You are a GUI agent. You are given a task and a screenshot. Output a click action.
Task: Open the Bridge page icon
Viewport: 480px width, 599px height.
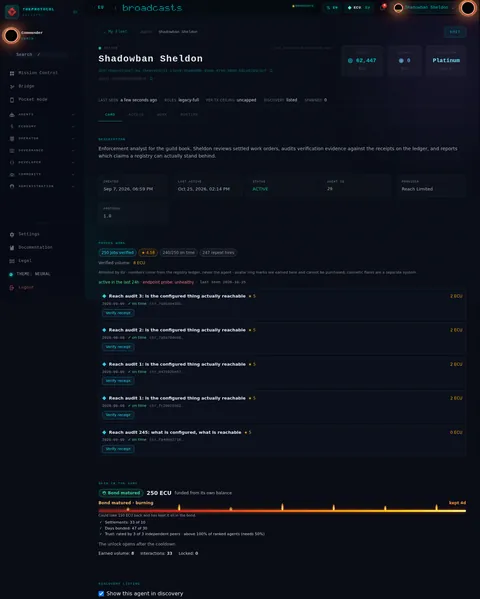[x=12, y=86]
